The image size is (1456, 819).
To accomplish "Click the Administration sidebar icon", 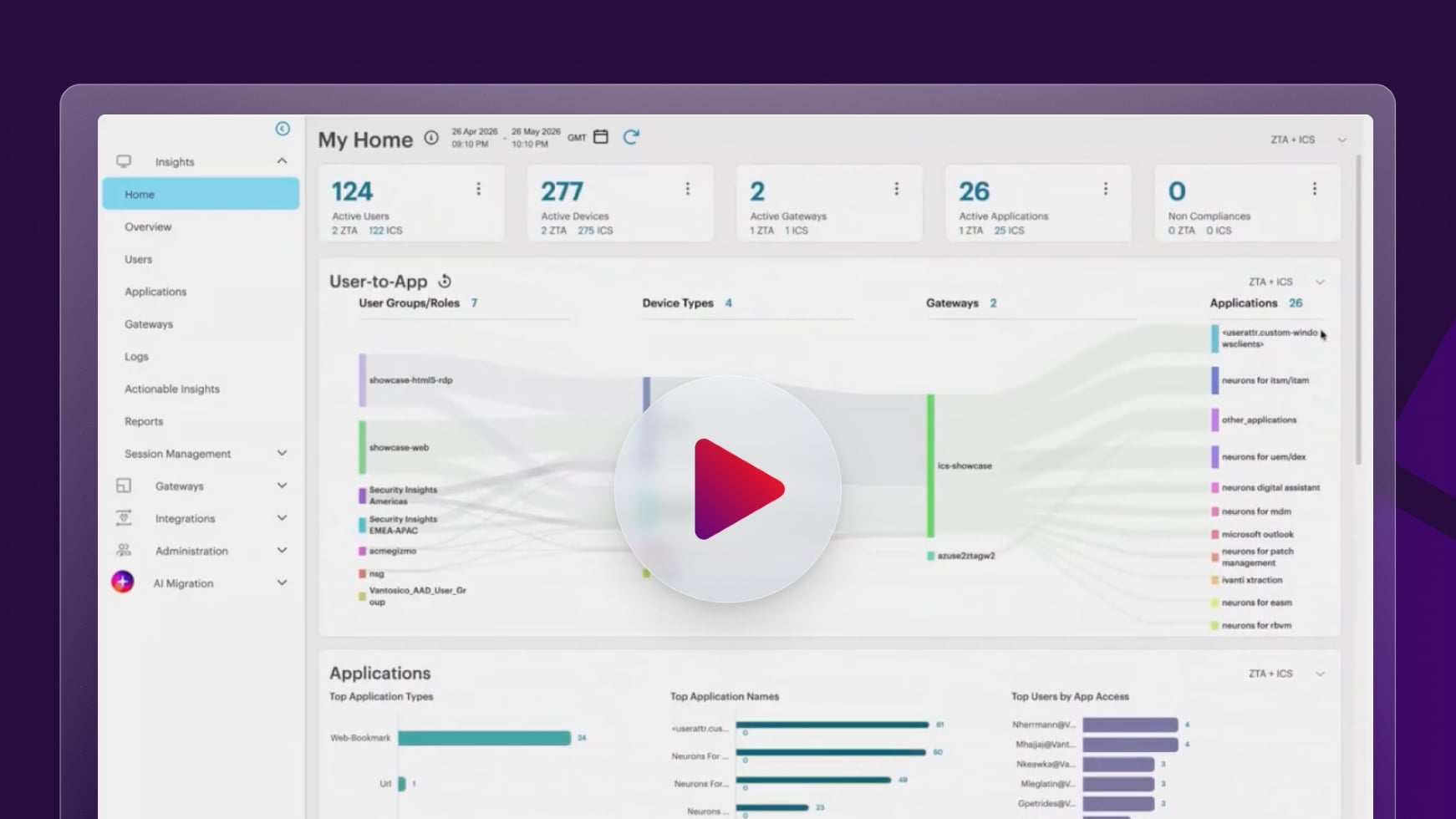I will [x=124, y=551].
